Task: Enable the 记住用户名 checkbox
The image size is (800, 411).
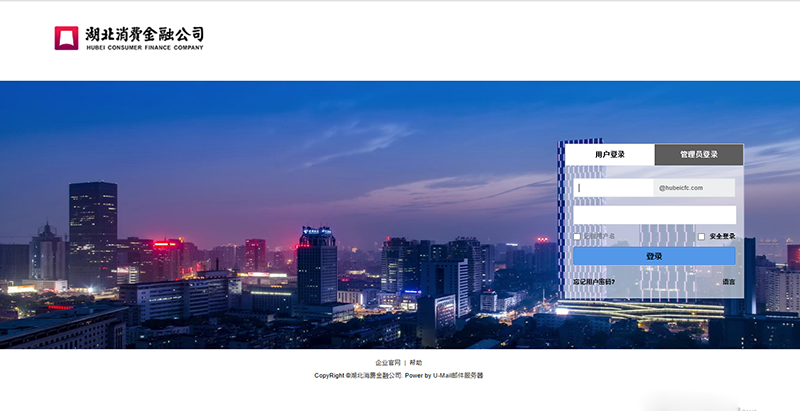Action: click(x=577, y=237)
